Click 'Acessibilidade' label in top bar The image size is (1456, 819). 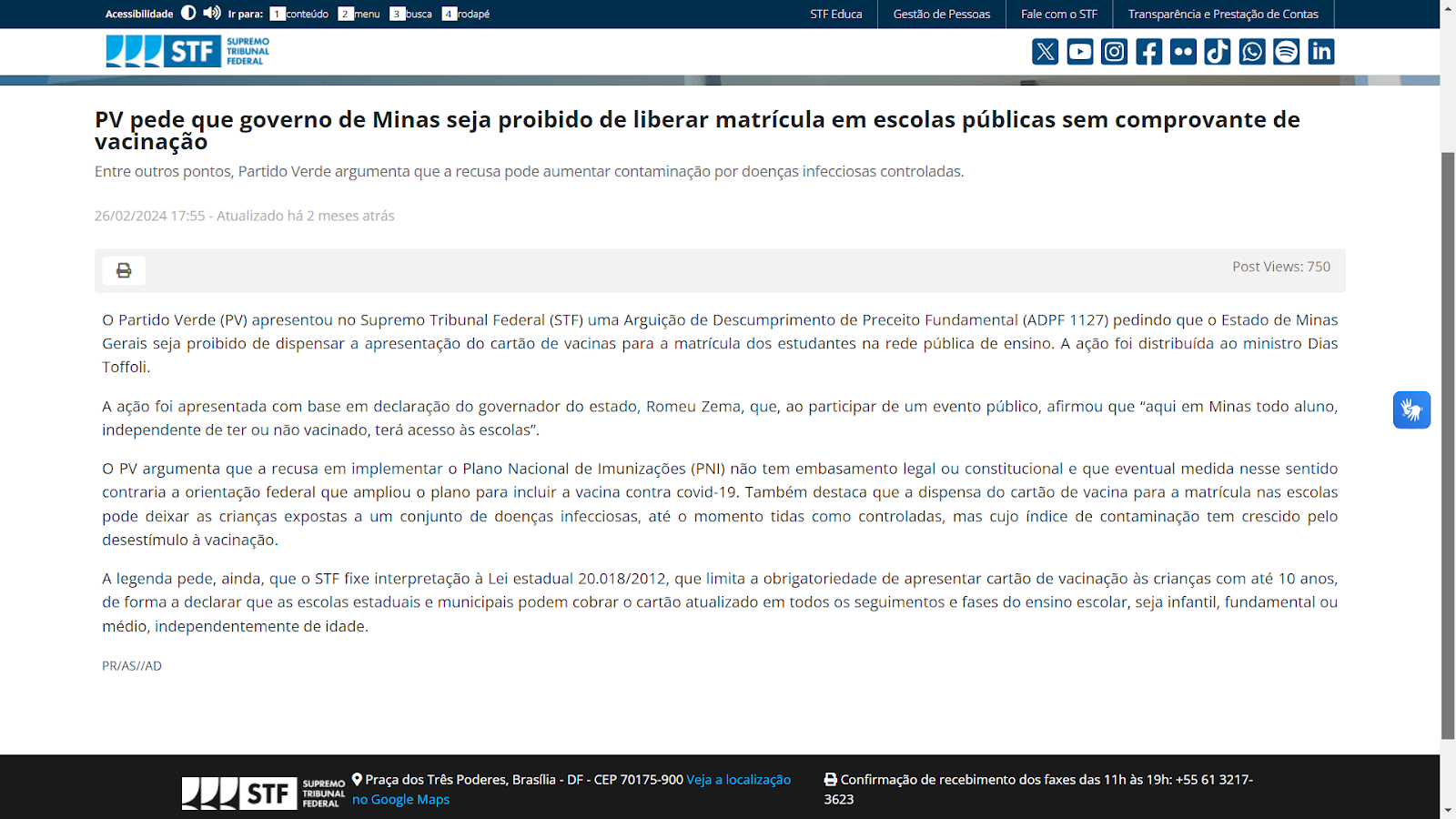point(139,14)
